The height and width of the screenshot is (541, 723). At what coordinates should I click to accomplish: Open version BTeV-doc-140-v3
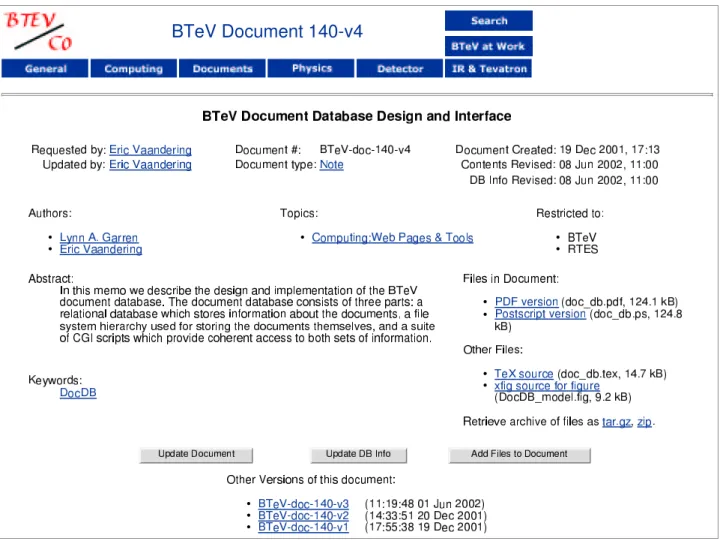pos(303,504)
